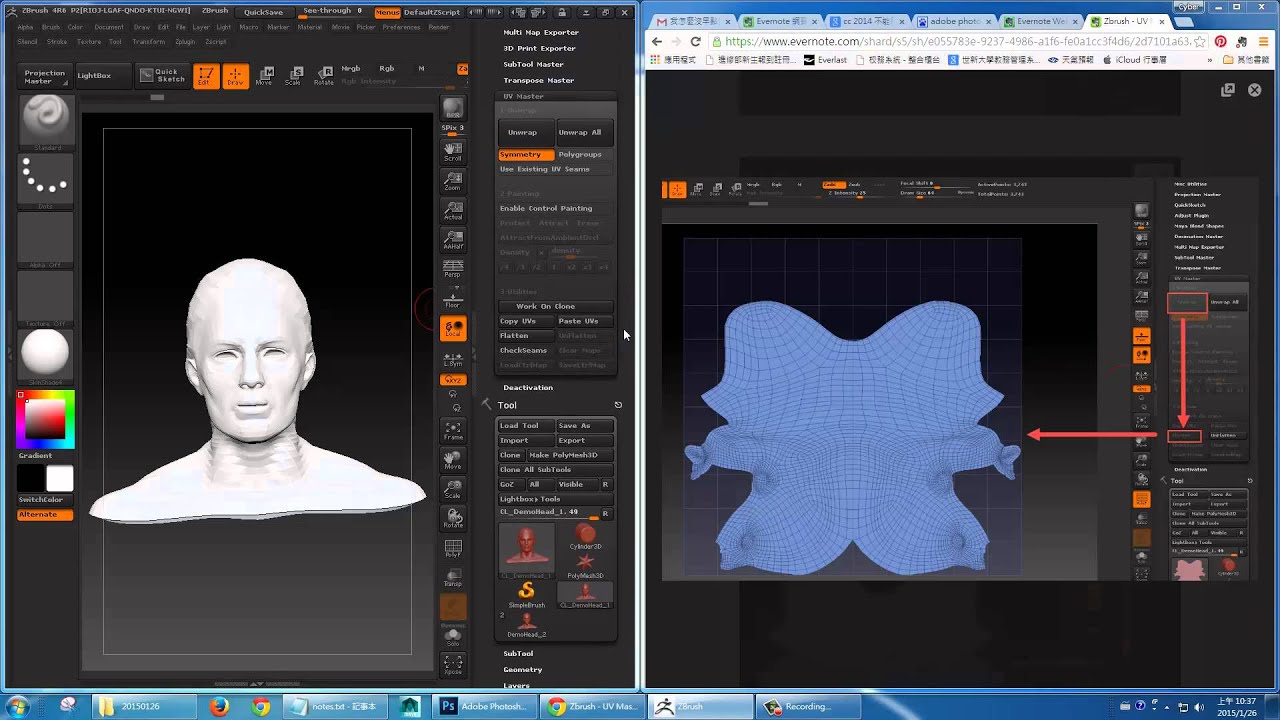Image resolution: width=1280 pixels, height=720 pixels.
Task: Select the Scale transform tool in top shelf
Action: click(x=293, y=75)
